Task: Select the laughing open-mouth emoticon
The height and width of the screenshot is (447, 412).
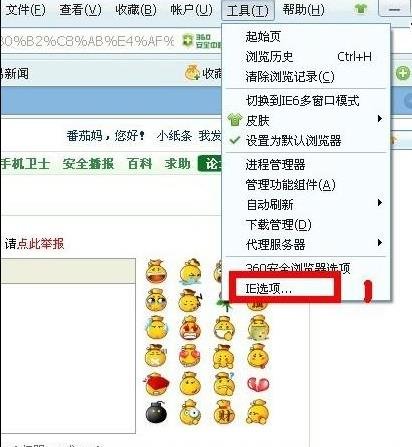Action: (156, 271)
